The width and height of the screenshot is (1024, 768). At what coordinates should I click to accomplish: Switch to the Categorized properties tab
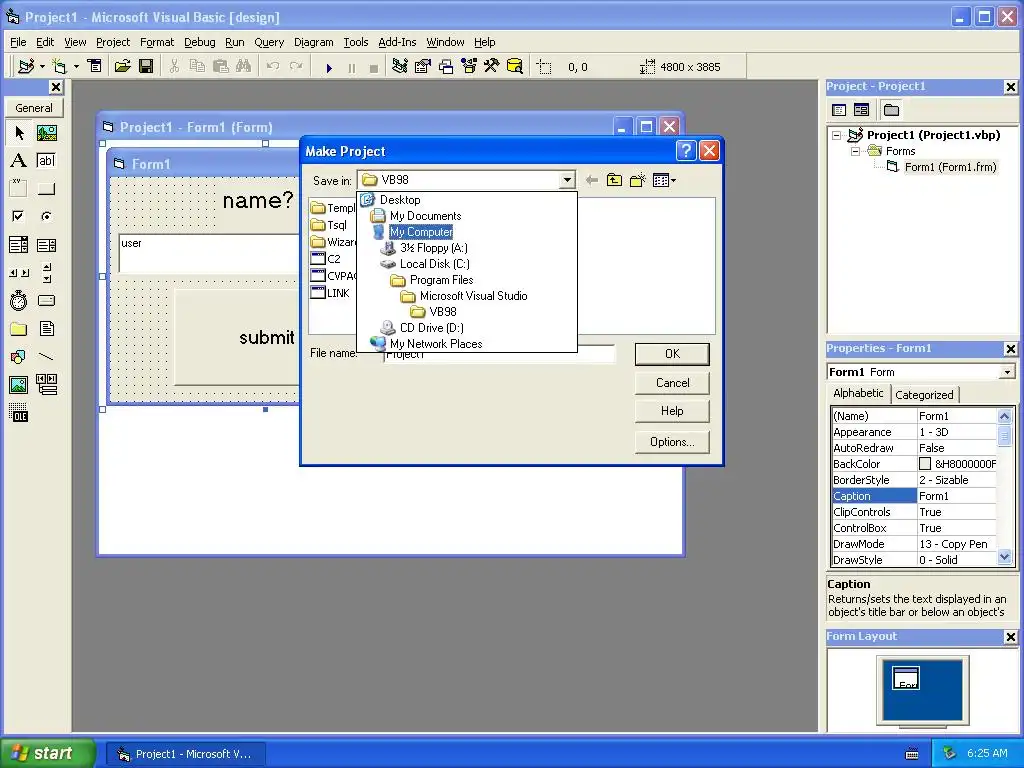[924, 394]
